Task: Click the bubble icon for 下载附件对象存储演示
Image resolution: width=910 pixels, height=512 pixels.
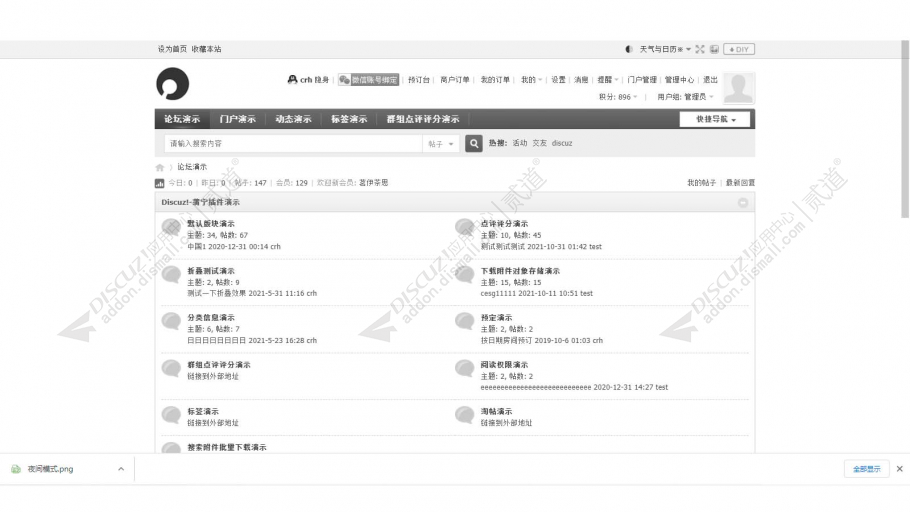Action: pos(465,274)
